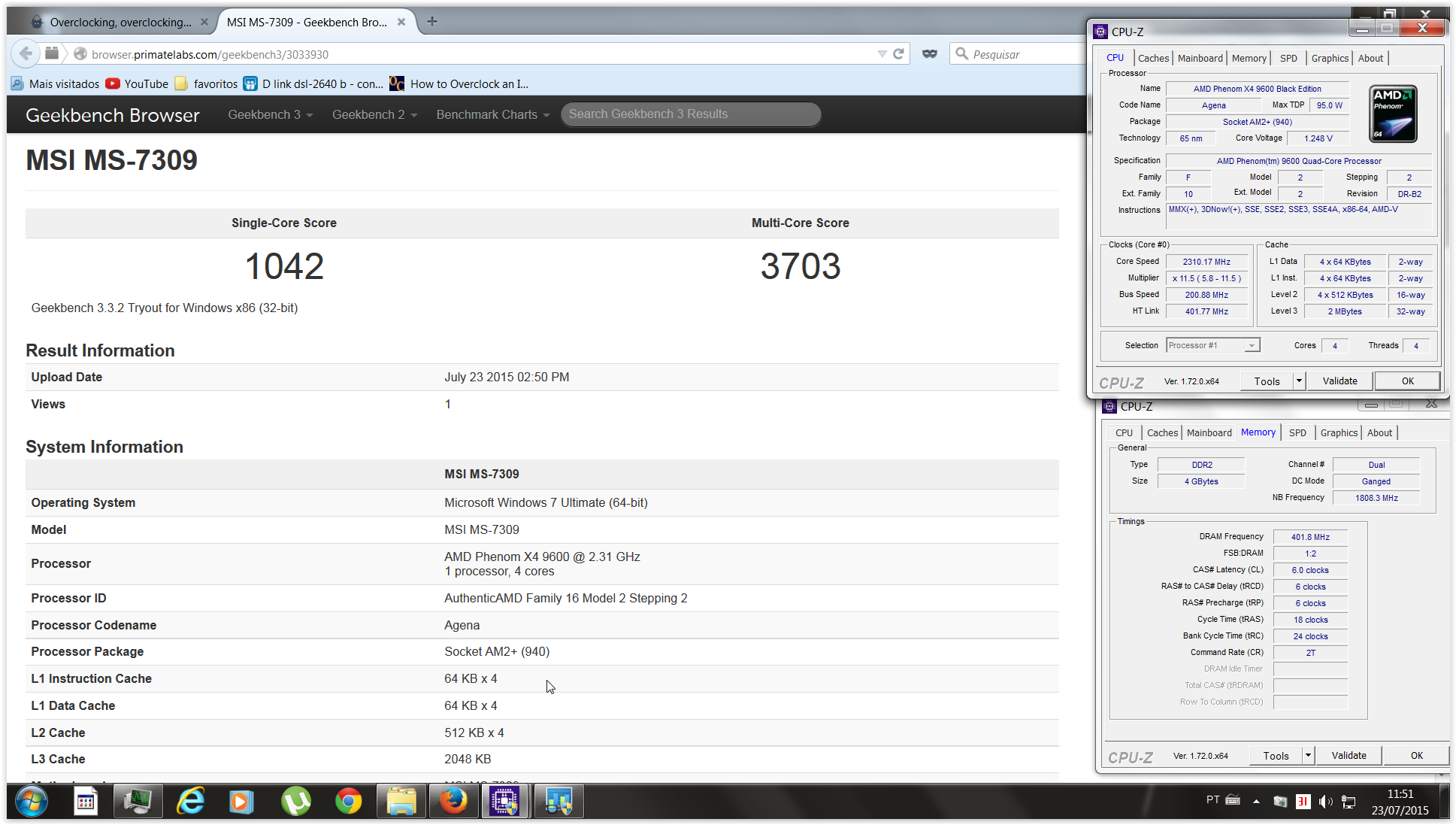Switch to CPU tab in lower CPU-Z window

[x=1124, y=432]
